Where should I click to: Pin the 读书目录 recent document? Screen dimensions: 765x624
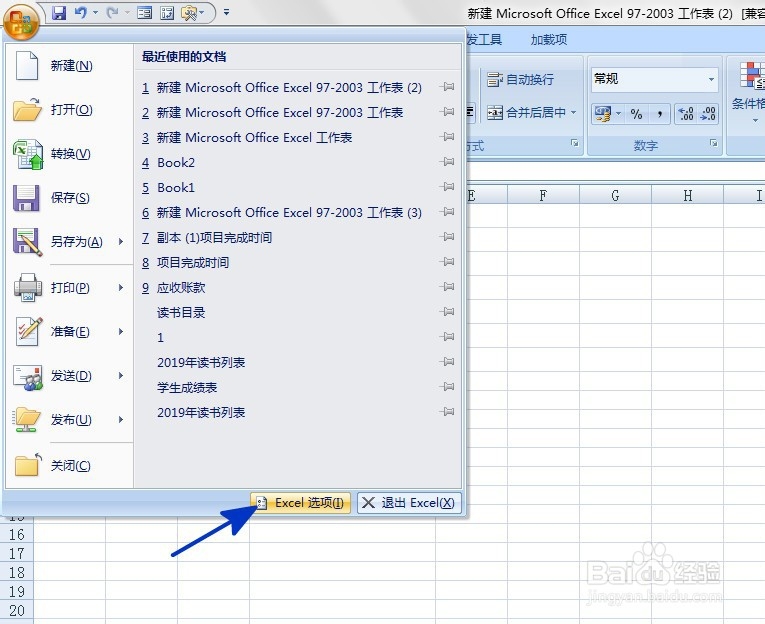(x=446, y=312)
